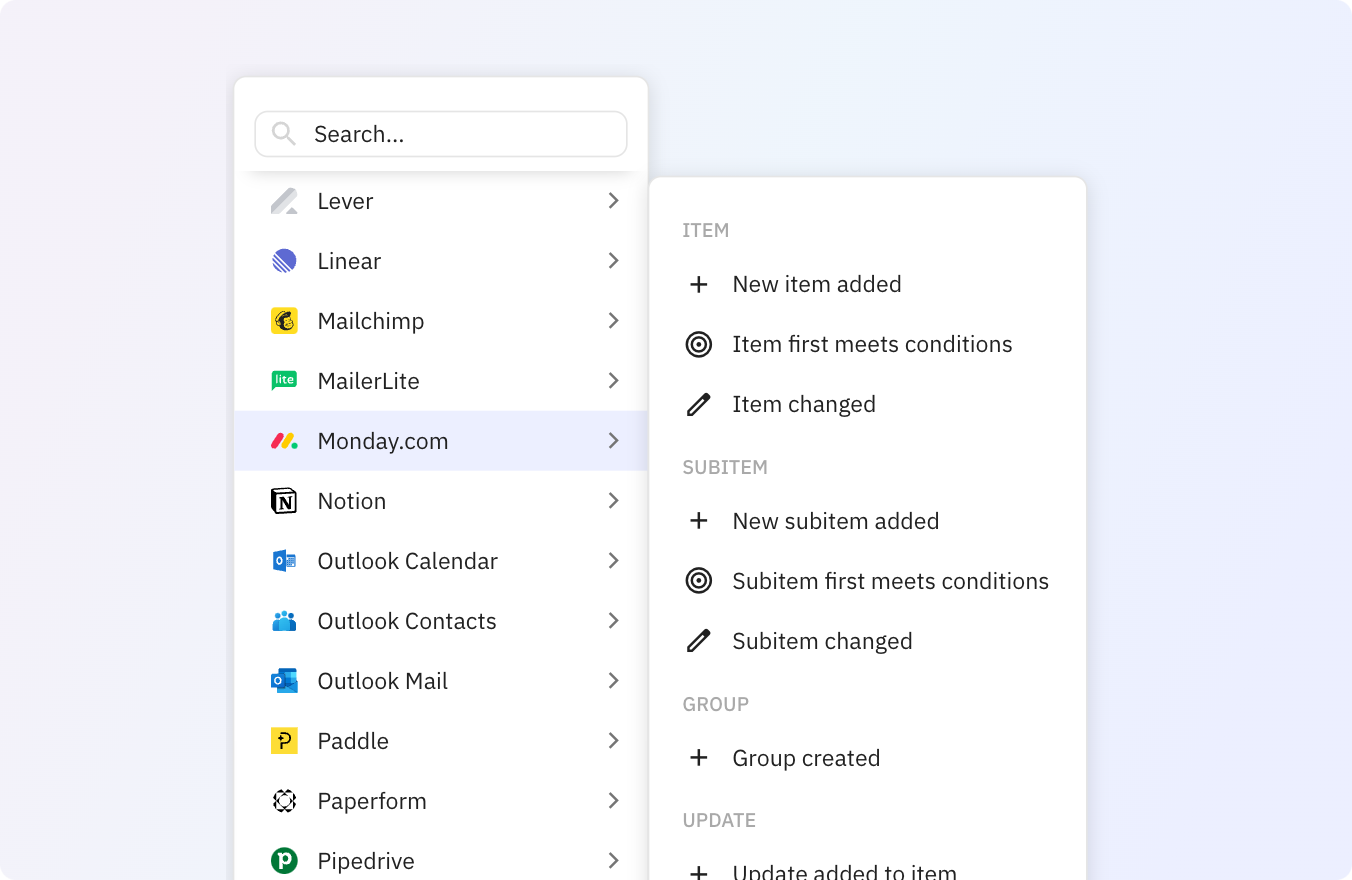Image resolution: width=1352 pixels, height=880 pixels.
Task: Click plus icon beside Group created
Action: (x=699, y=758)
